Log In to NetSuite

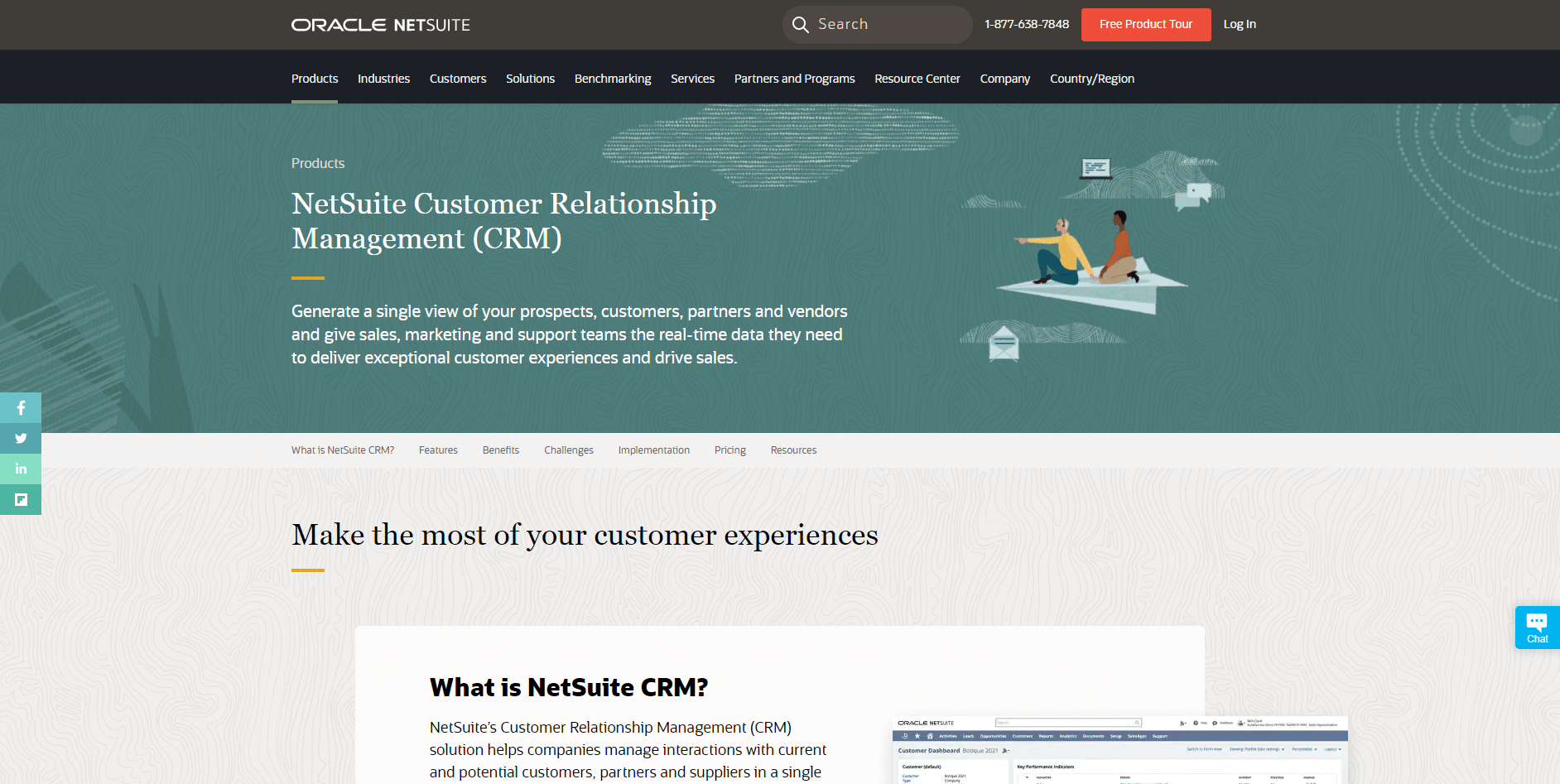(x=1240, y=24)
